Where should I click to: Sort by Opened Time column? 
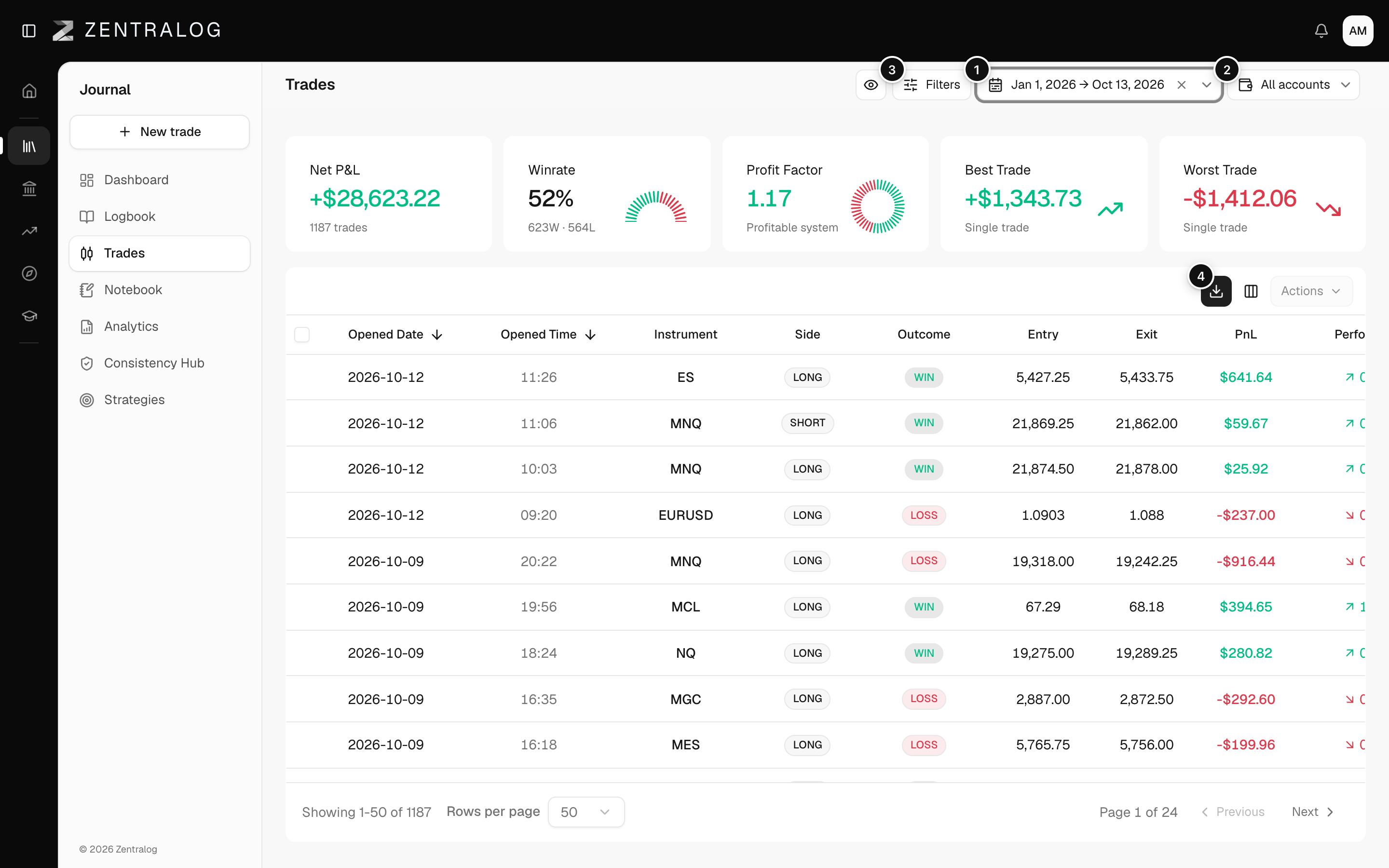(x=548, y=335)
